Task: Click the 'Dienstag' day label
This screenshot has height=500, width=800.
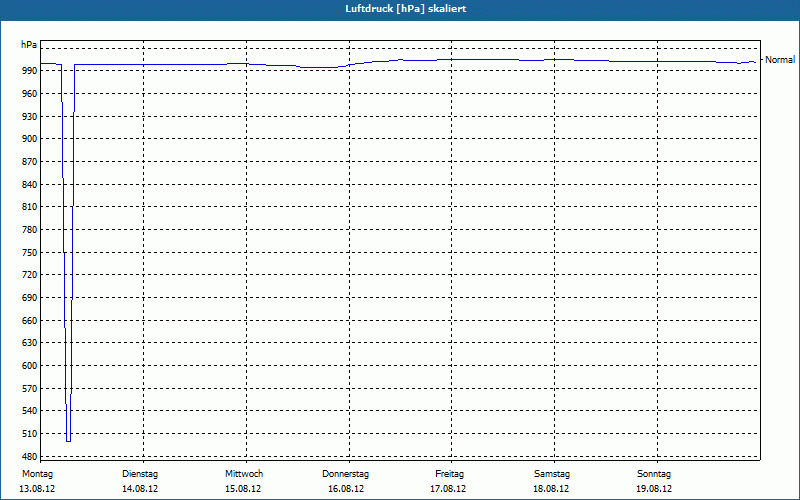Action: 140,474
